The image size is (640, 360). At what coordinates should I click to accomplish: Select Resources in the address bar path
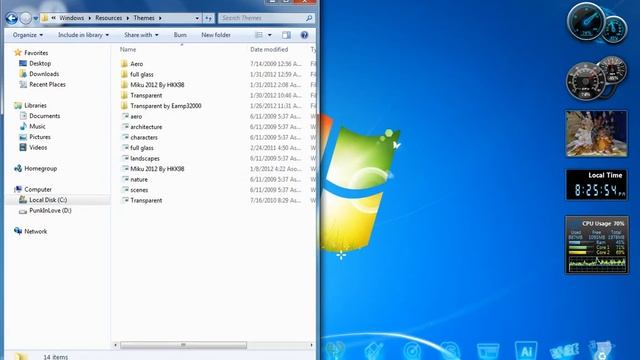point(109,18)
